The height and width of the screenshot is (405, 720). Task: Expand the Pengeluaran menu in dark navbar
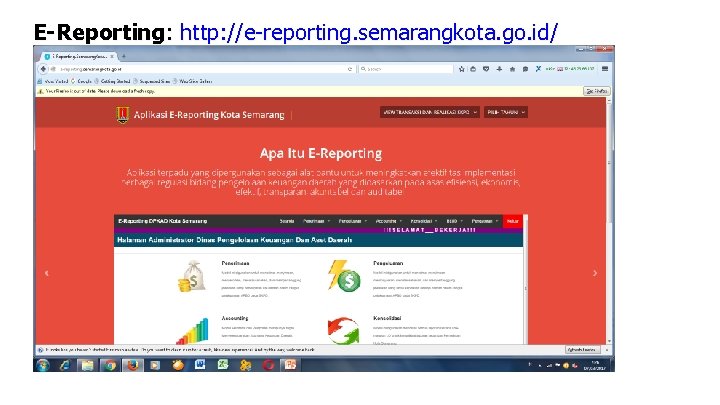353,221
